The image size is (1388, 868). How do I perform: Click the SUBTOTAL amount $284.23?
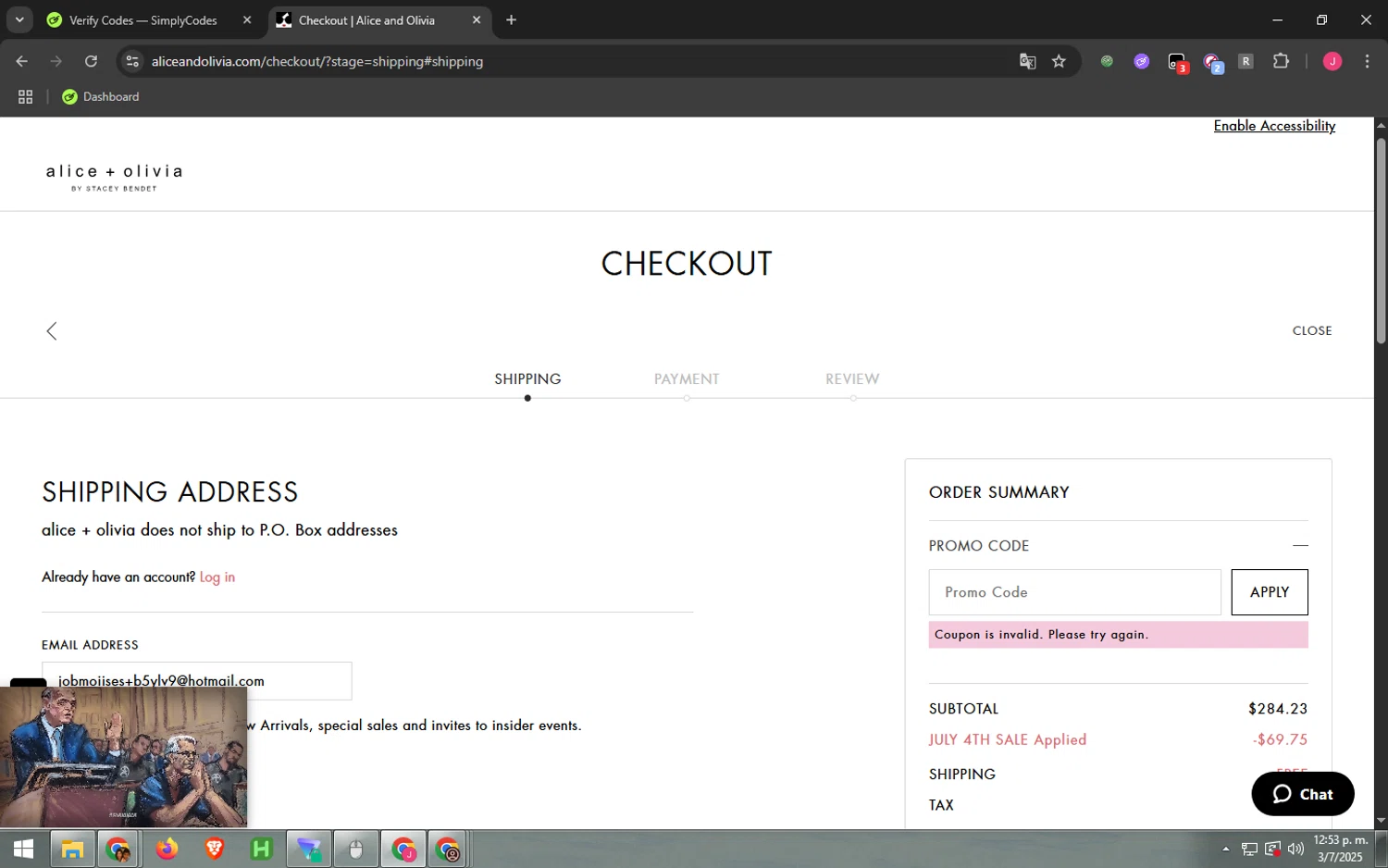click(x=1277, y=709)
